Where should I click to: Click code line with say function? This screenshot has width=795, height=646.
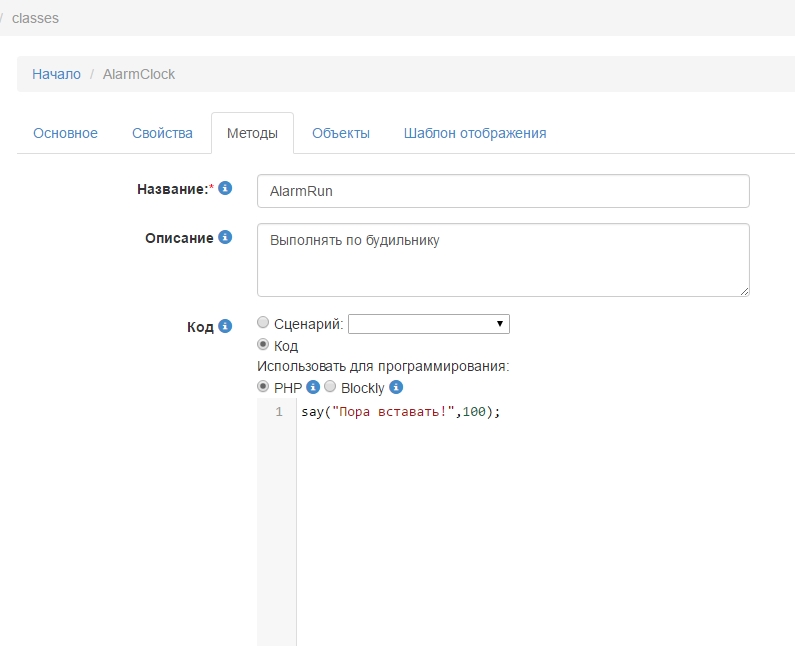[400, 412]
